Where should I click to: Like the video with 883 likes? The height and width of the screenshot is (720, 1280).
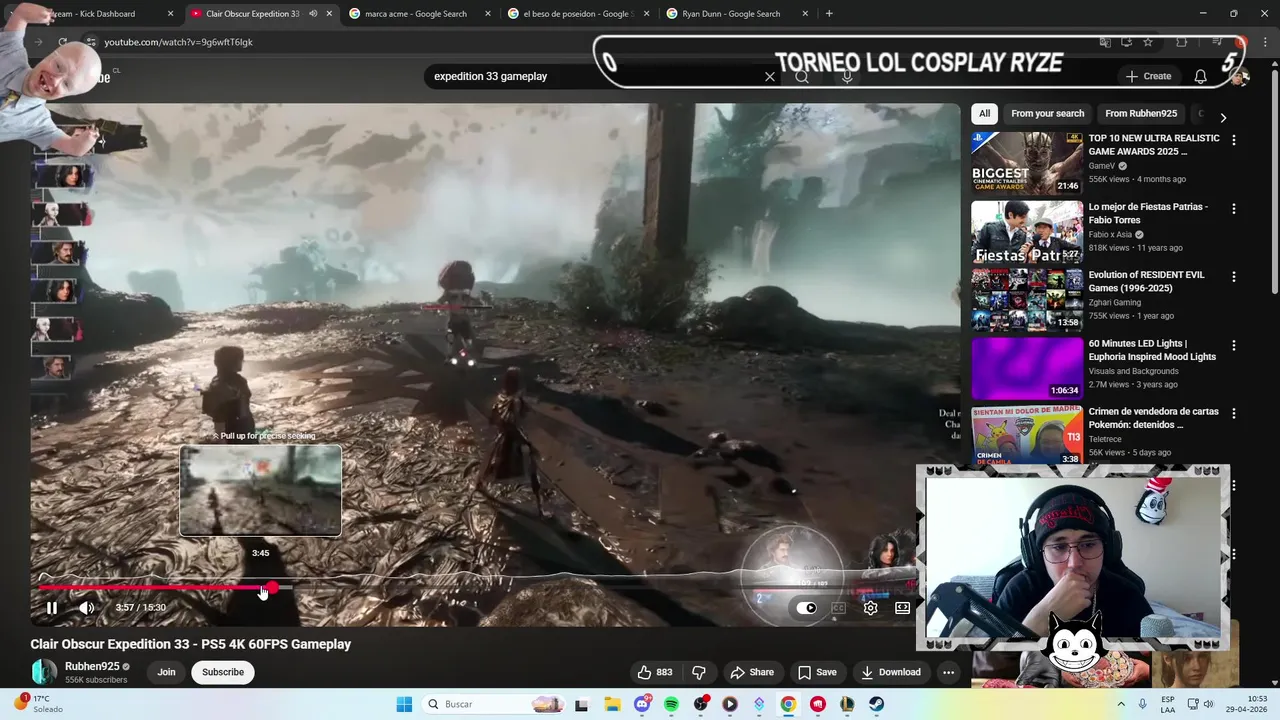(x=655, y=672)
